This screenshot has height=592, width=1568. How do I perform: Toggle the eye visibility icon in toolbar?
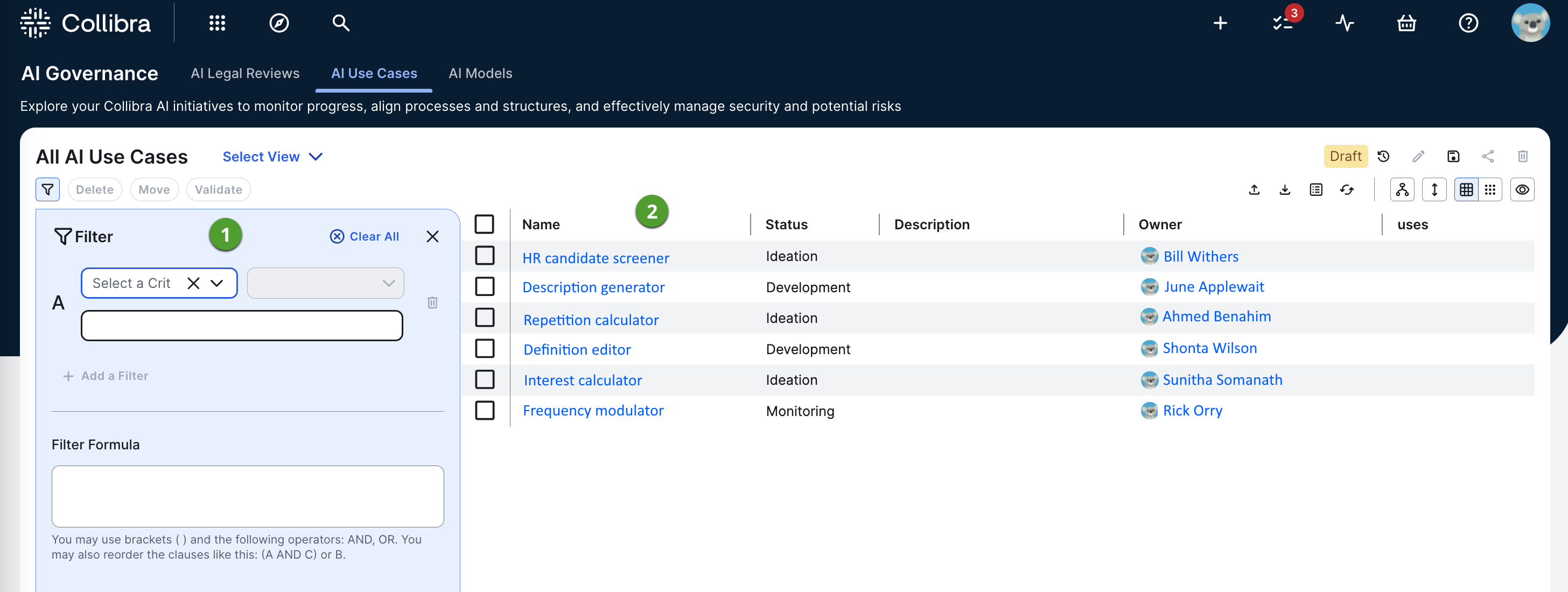pos(1522,190)
